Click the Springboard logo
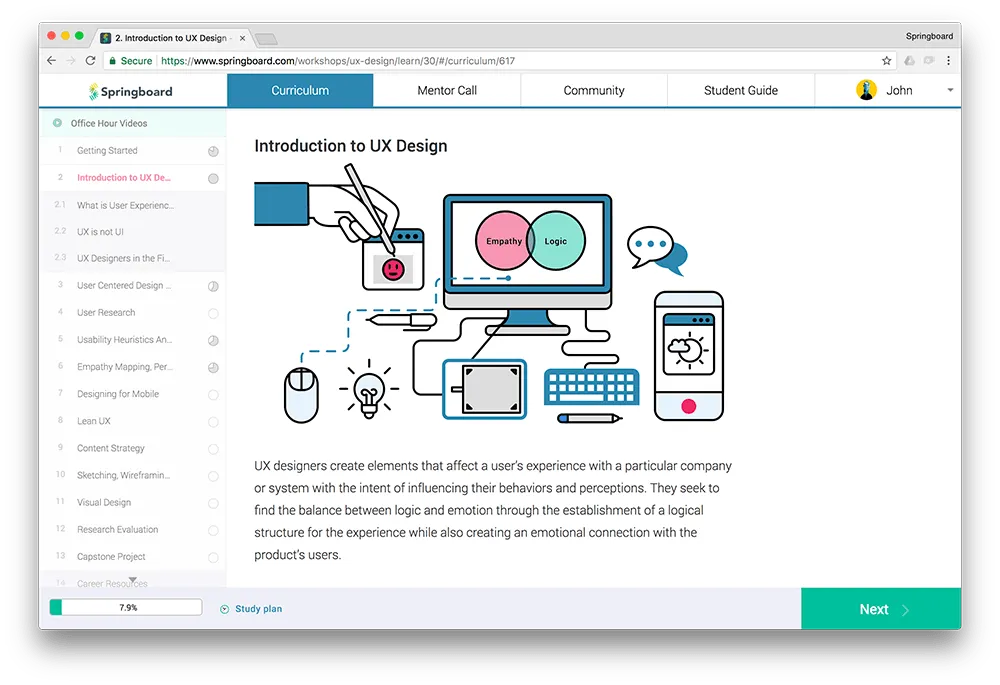The image size is (1000, 685). tap(131, 91)
